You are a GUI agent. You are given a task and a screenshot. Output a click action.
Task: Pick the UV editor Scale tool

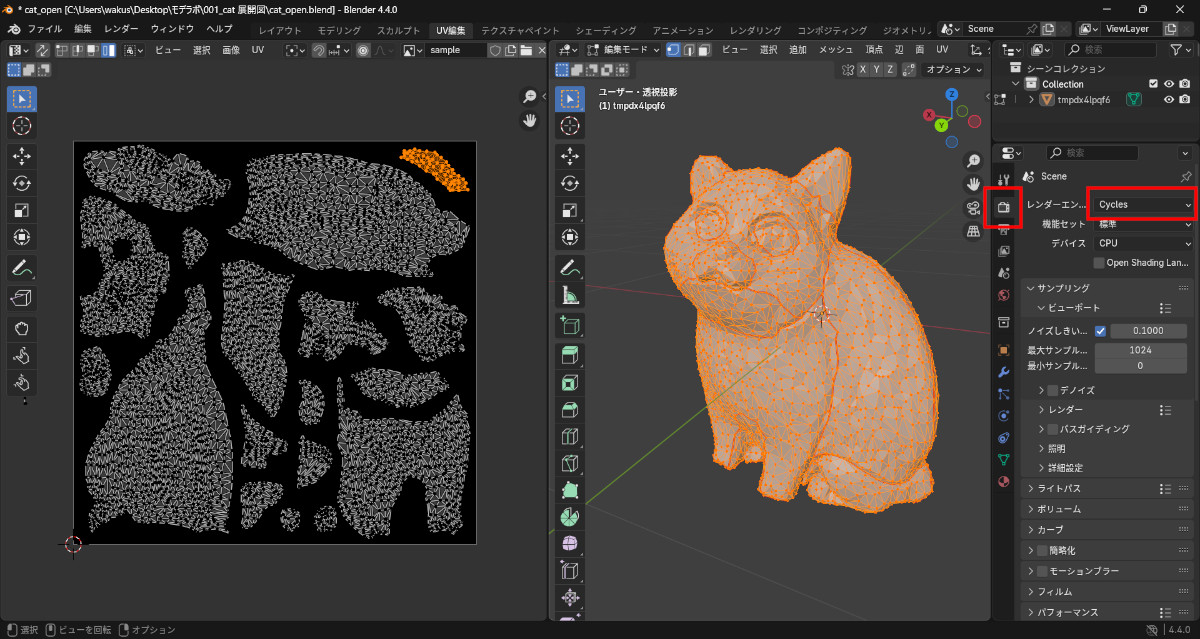click(x=22, y=210)
